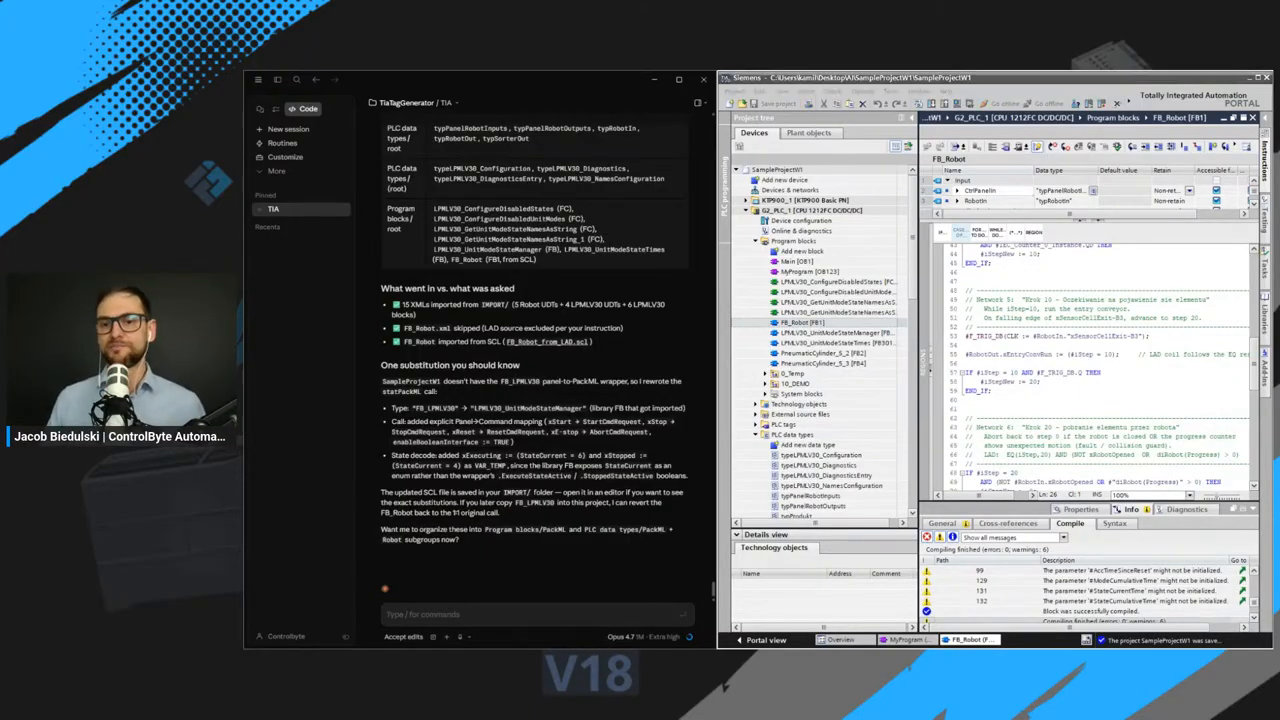Viewport: 1280px width, 720px height.
Task: Click the FB_Robot_from_LAD.scl file link
Action: pyautogui.click(x=548, y=342)
